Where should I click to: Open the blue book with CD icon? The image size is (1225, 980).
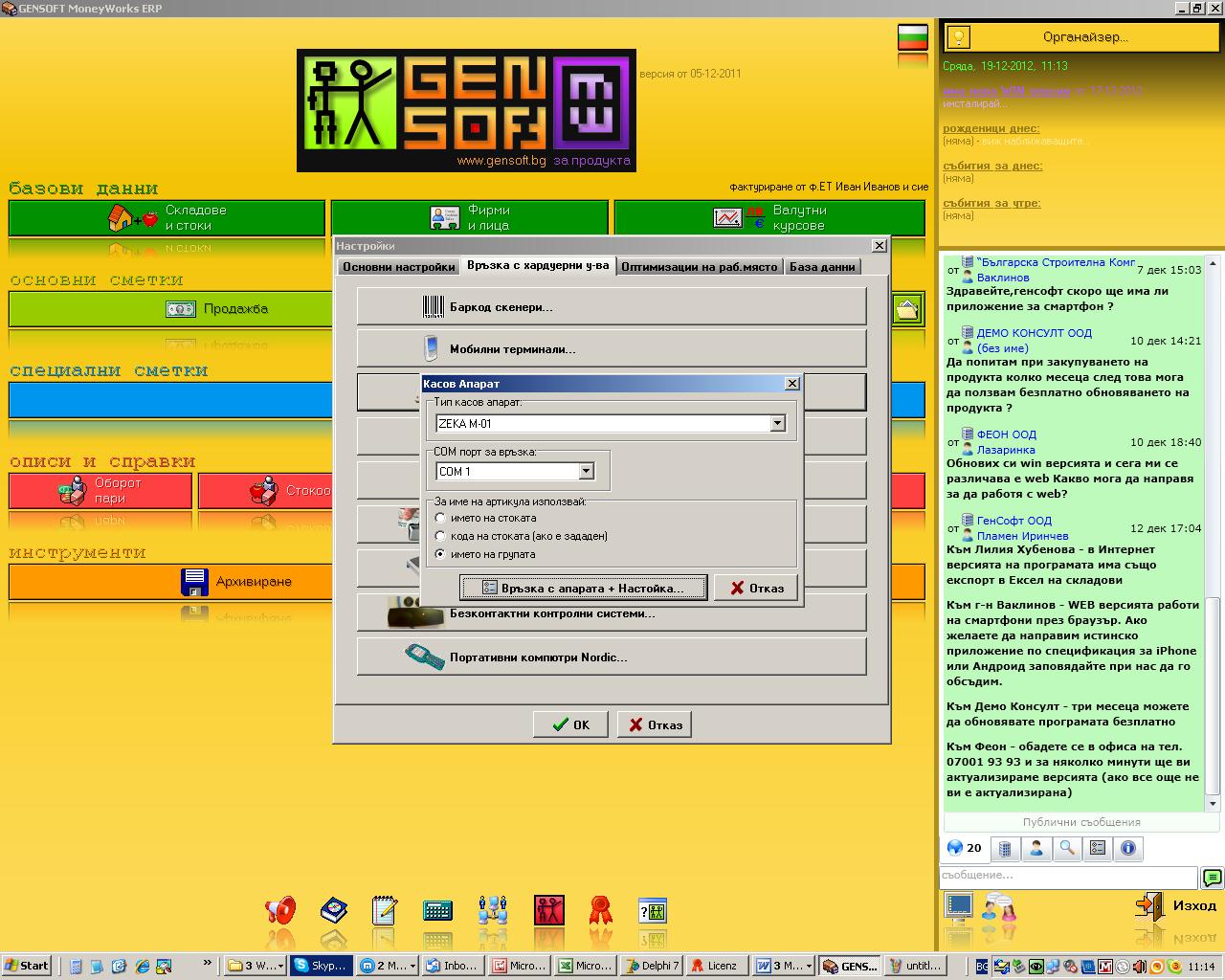coord(333,909)
